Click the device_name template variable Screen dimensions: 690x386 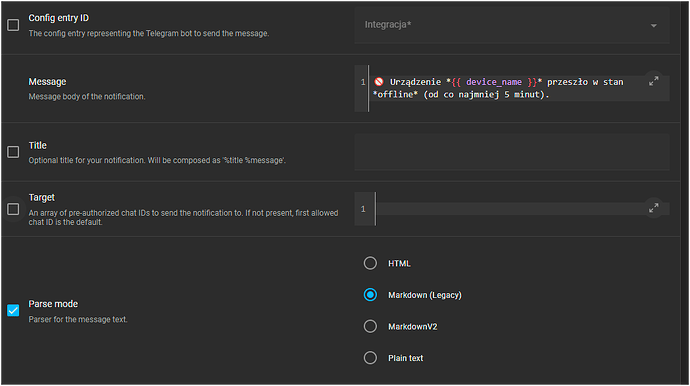tap(494, 82)
